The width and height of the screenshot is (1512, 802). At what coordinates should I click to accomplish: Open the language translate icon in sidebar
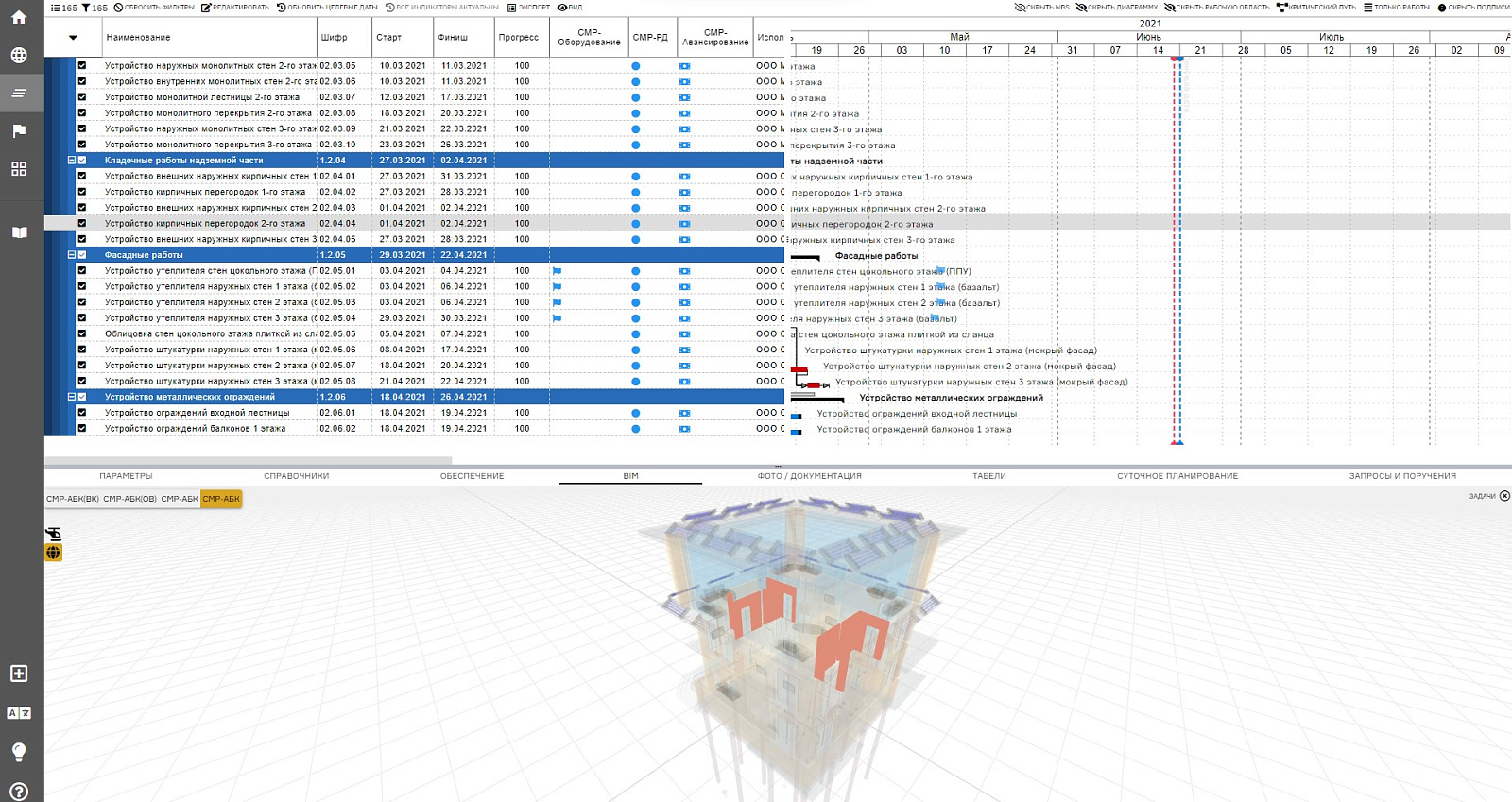coord(19,713)
